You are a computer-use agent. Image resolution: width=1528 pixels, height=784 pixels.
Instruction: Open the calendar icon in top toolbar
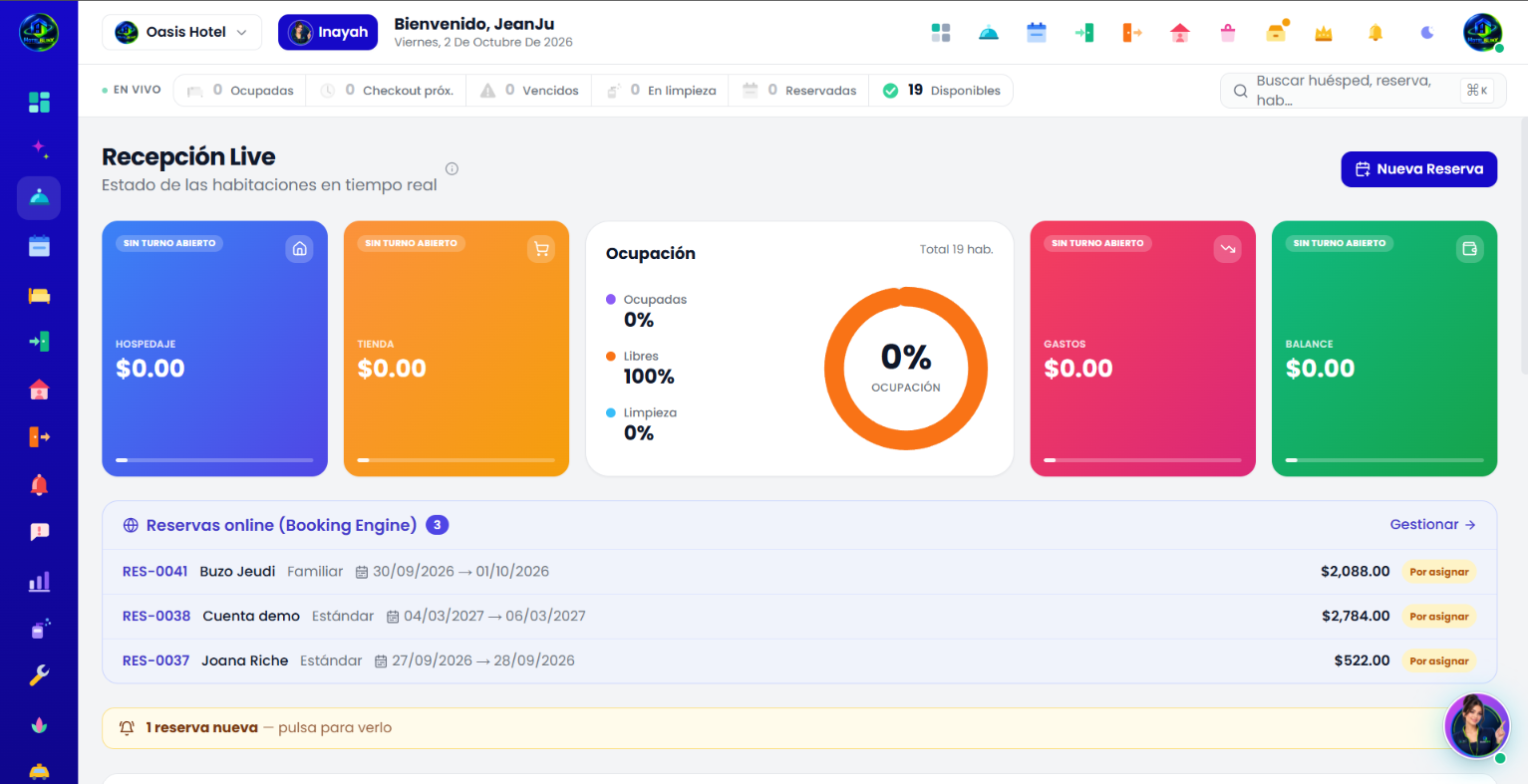click(1037, 33)
